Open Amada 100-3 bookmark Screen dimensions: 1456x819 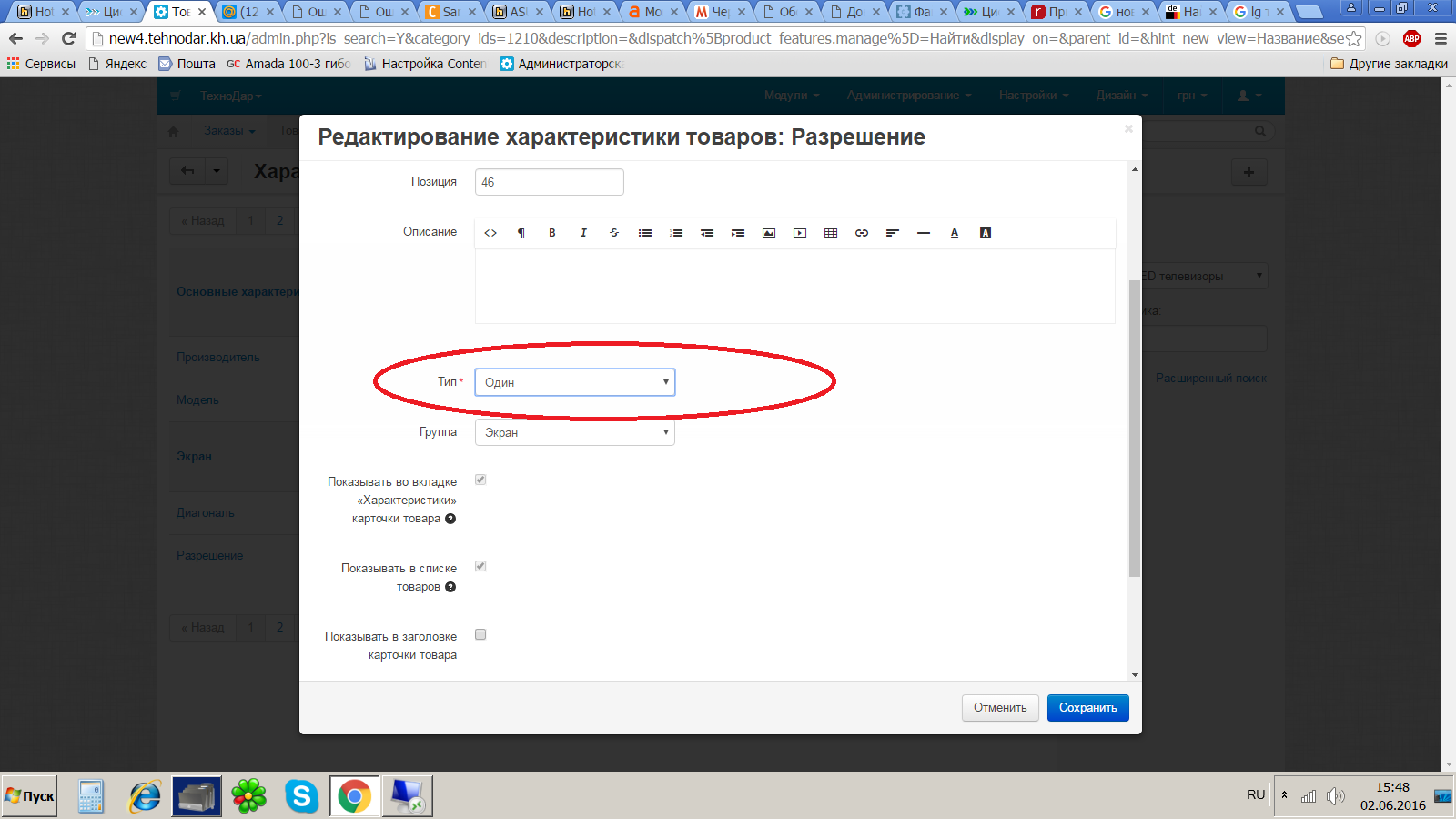click(x=288, y=64)
